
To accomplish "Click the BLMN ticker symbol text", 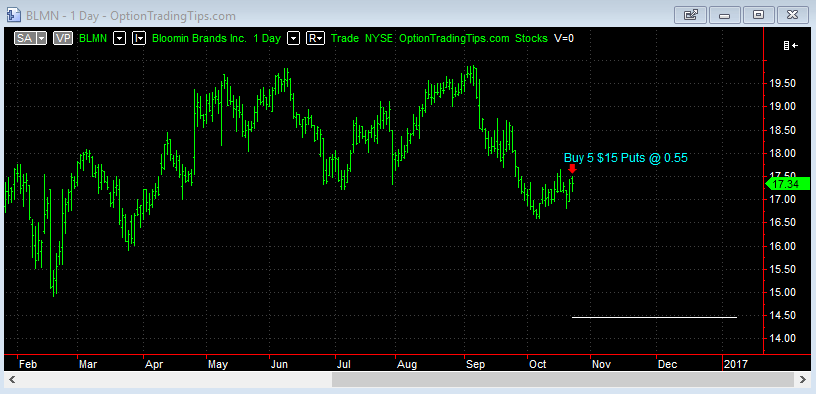I will (94, 38).
